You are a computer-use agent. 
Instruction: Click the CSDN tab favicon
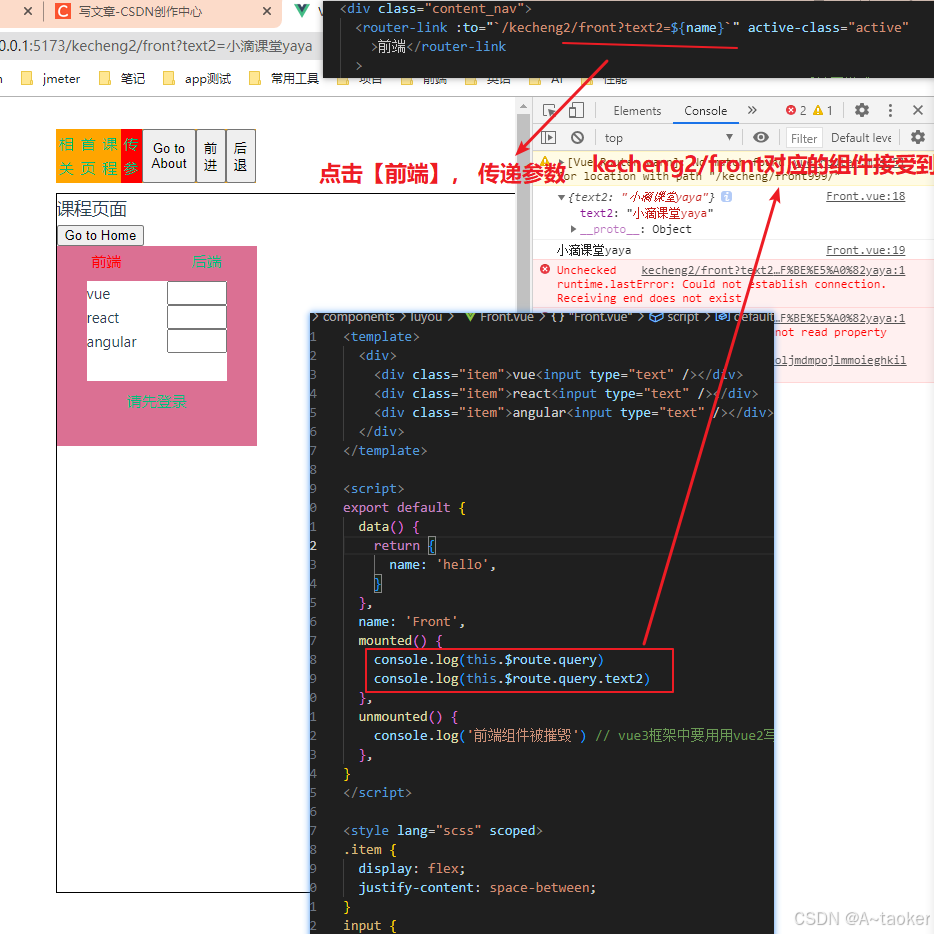63,11
